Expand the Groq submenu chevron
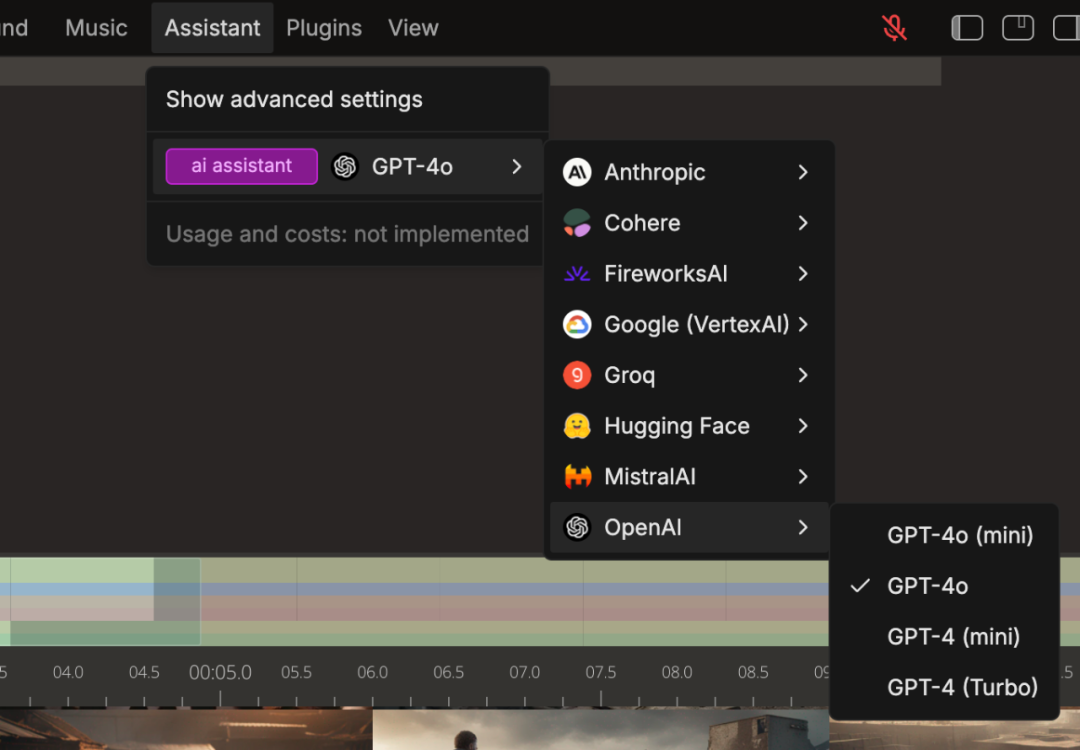 (803, 375)
